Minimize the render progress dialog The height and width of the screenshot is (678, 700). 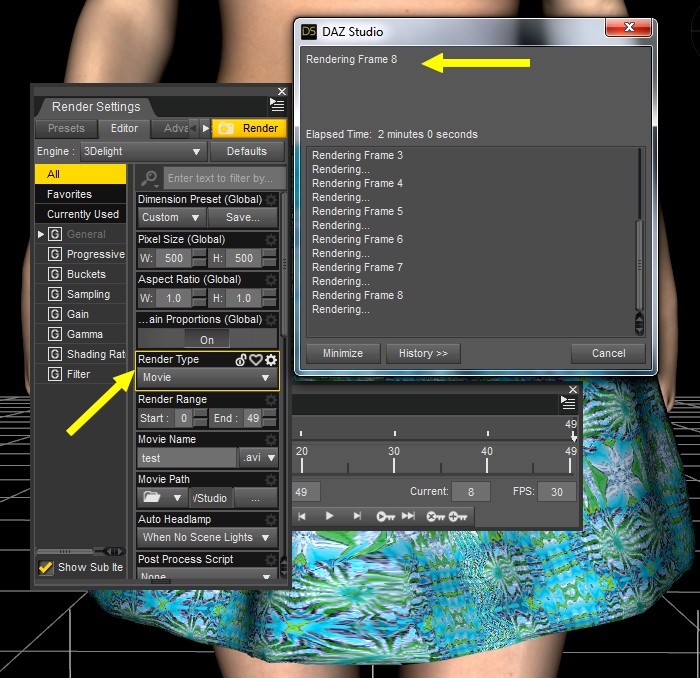[343, 354]
